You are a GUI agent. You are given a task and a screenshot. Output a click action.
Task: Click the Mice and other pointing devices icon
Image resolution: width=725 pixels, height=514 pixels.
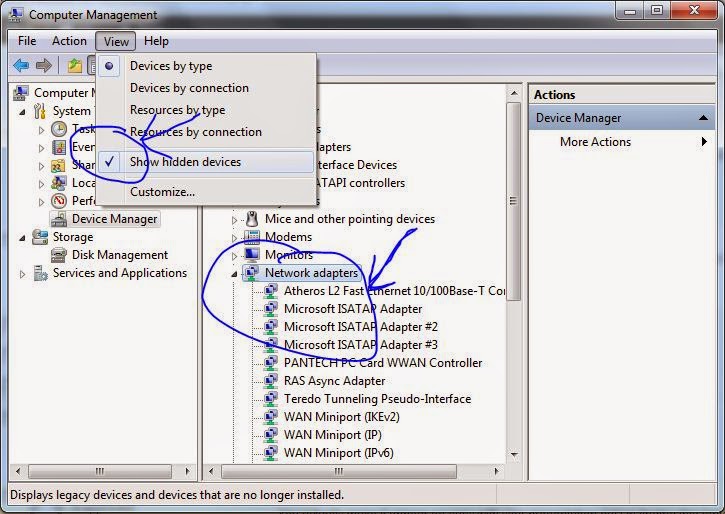pyautogui.click(x=252, y=219)
